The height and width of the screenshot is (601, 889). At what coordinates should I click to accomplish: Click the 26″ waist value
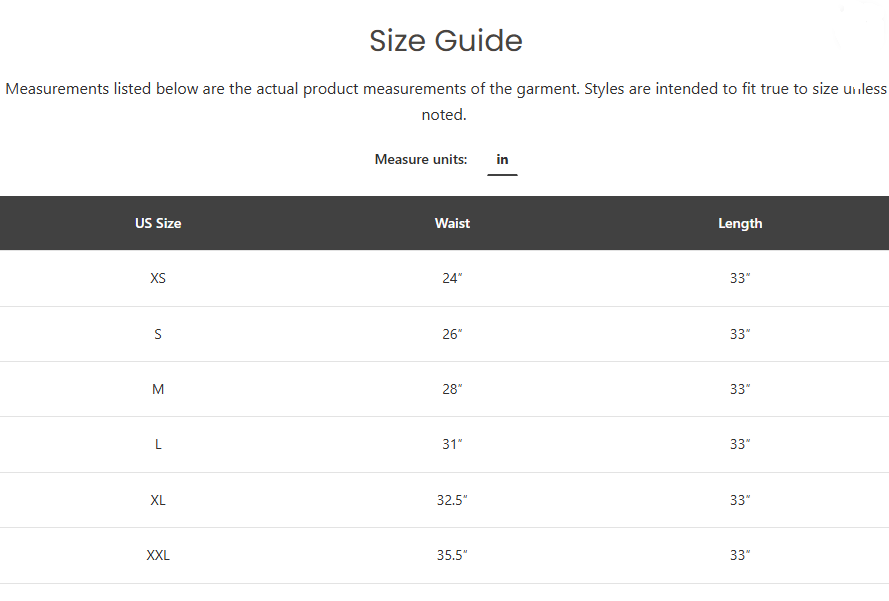452,335
